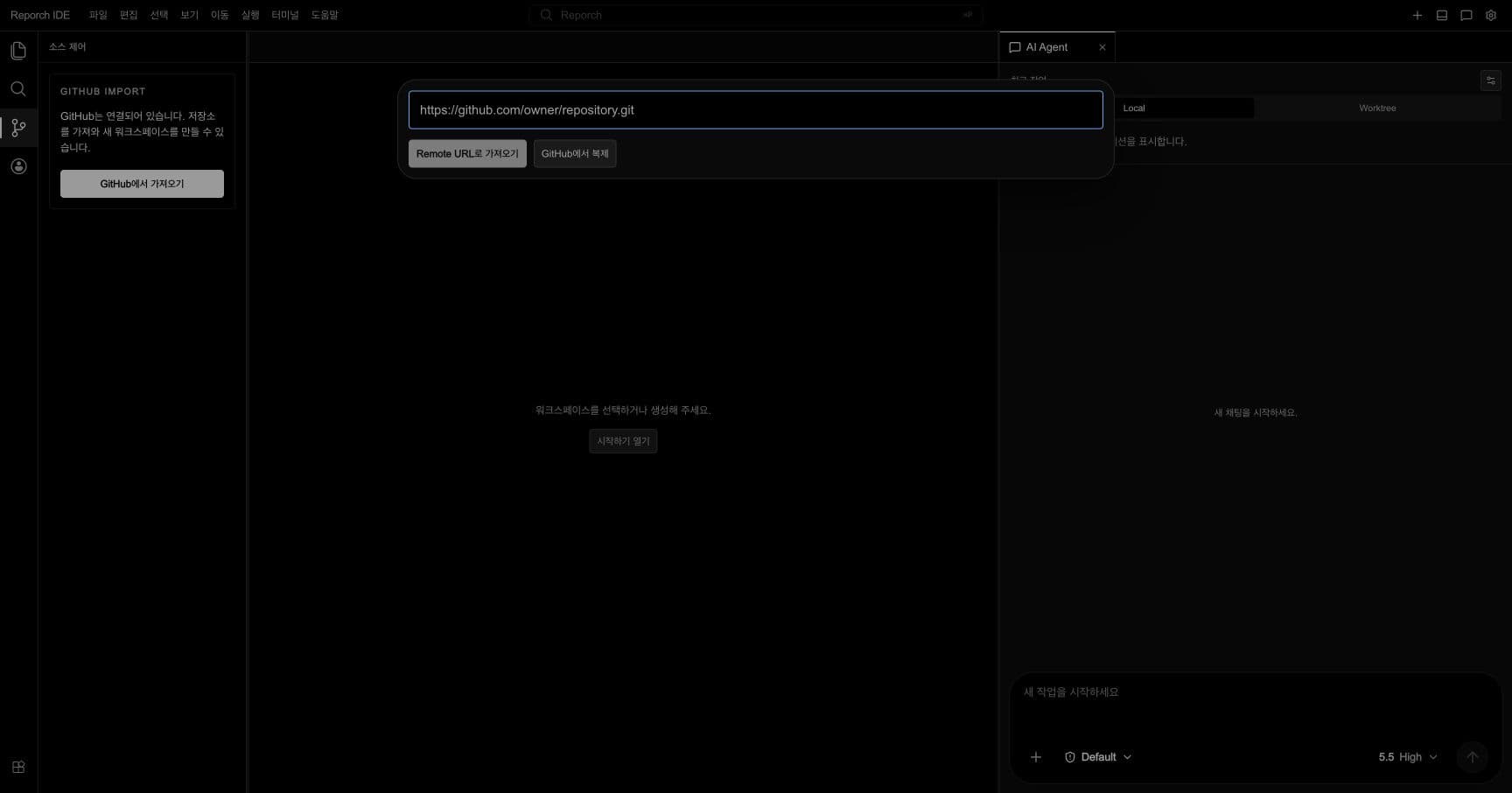Screen dimensions: 1512x793
Task: Open the 실행 menu
Action: pos(250,15)
